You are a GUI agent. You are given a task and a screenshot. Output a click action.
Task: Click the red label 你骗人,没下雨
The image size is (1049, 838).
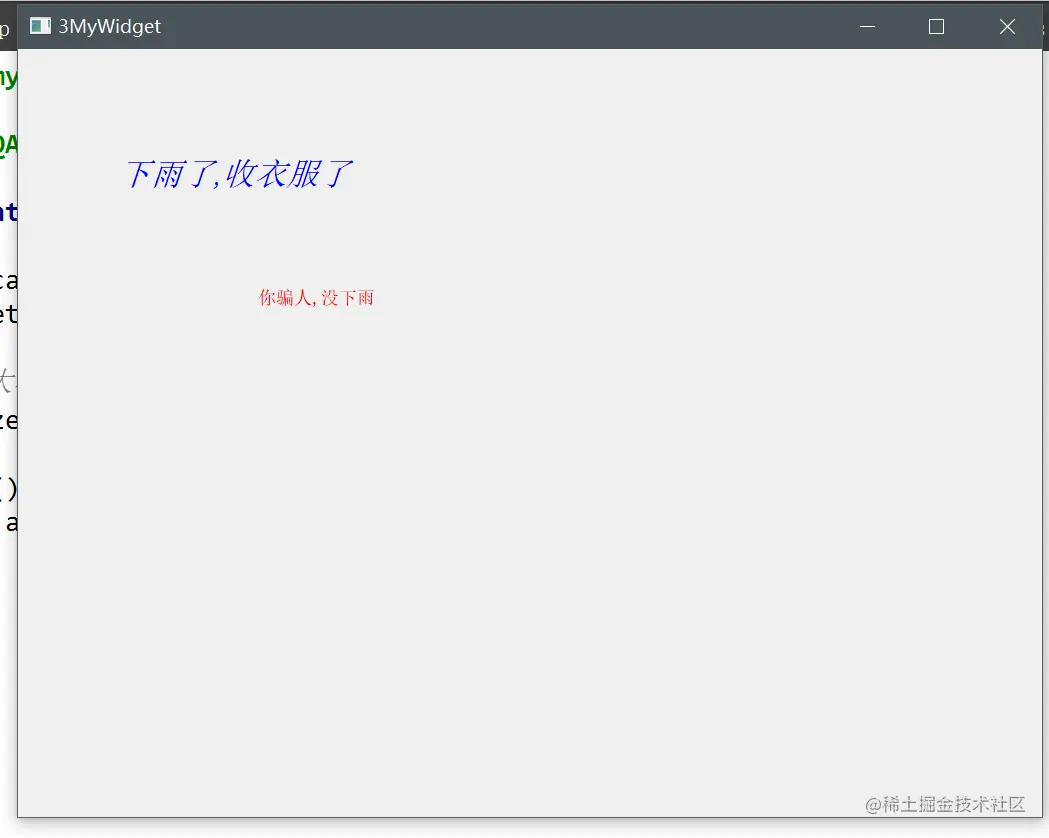click(x=316, y=297)
